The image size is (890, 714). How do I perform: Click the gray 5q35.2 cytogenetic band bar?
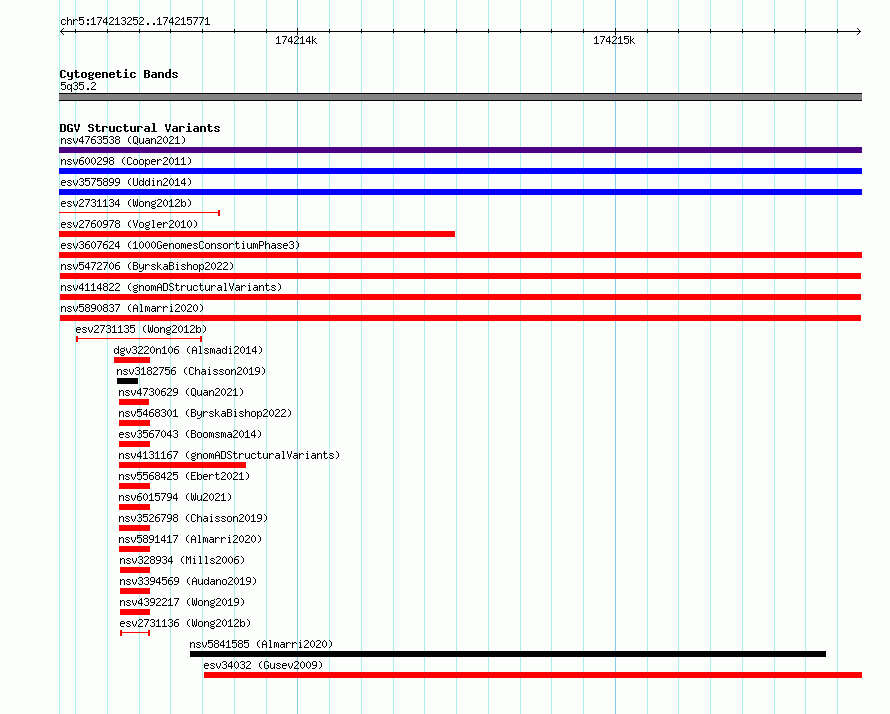460,97
